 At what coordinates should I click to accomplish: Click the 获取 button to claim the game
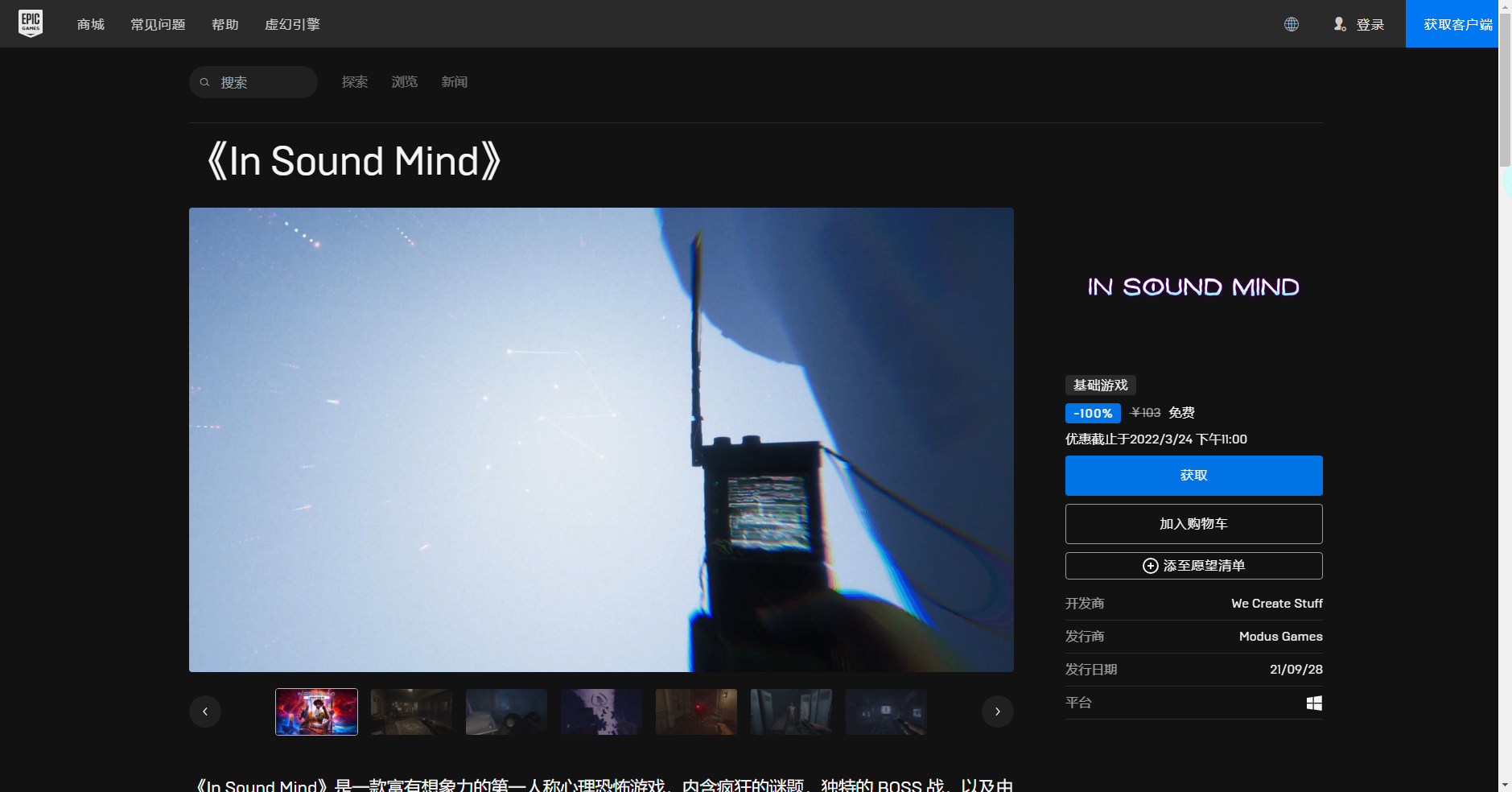coord(1193,475)
